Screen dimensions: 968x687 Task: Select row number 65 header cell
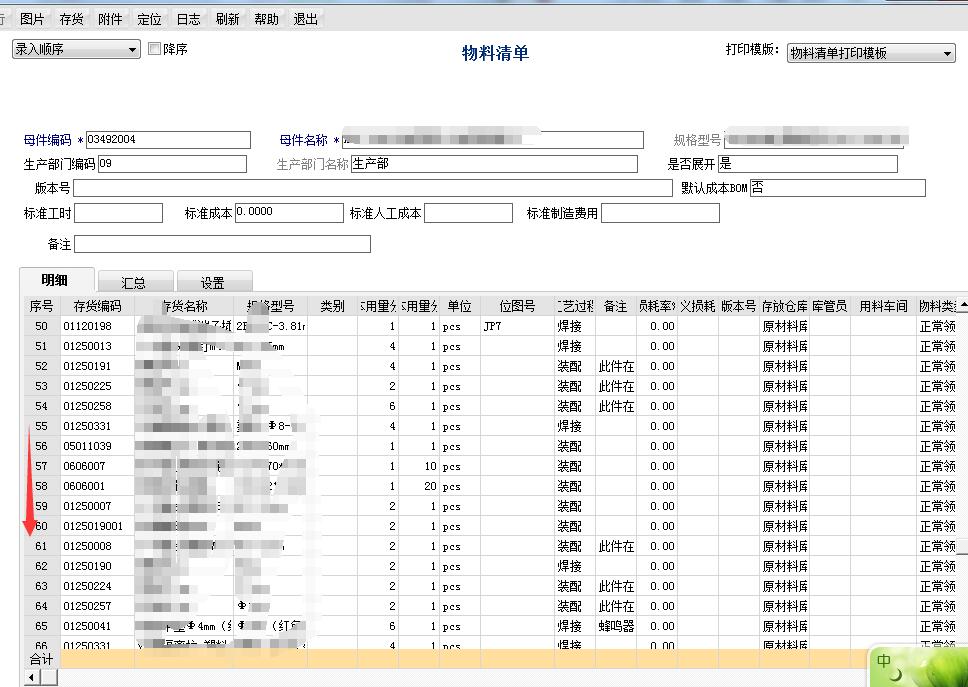click(42, 626)
